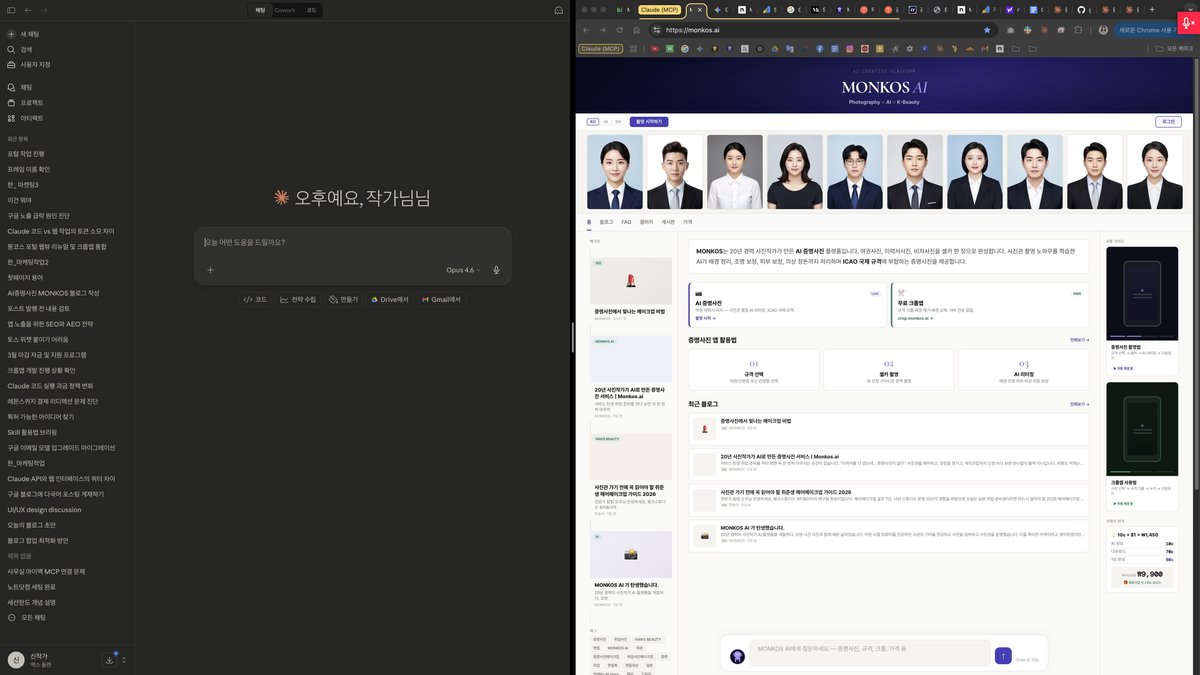
Task: Open 아티팩트 in the Claude sidebar
Action: [25, 118]
